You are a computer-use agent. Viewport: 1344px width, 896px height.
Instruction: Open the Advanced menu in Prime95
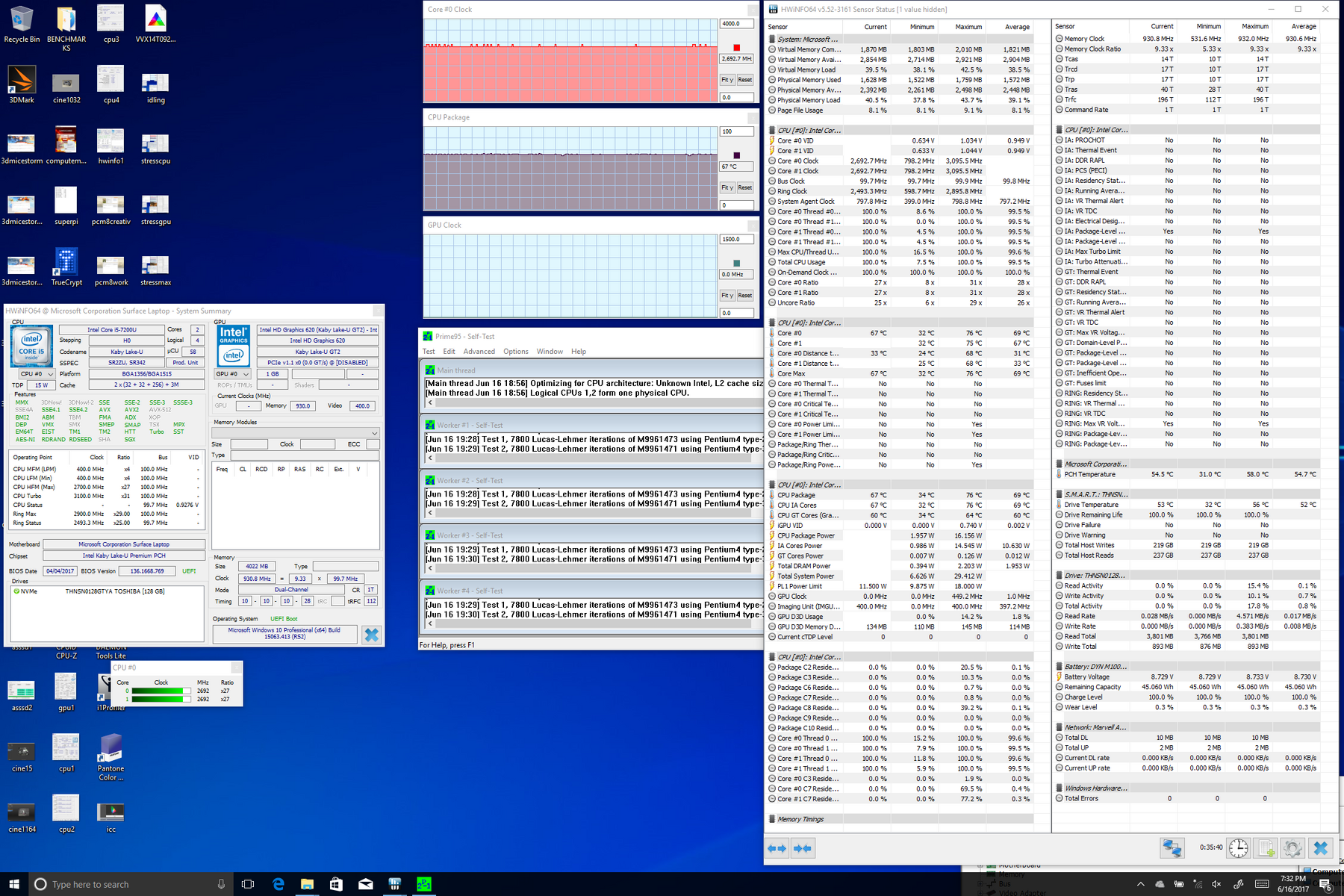click(x=479, y=352)
